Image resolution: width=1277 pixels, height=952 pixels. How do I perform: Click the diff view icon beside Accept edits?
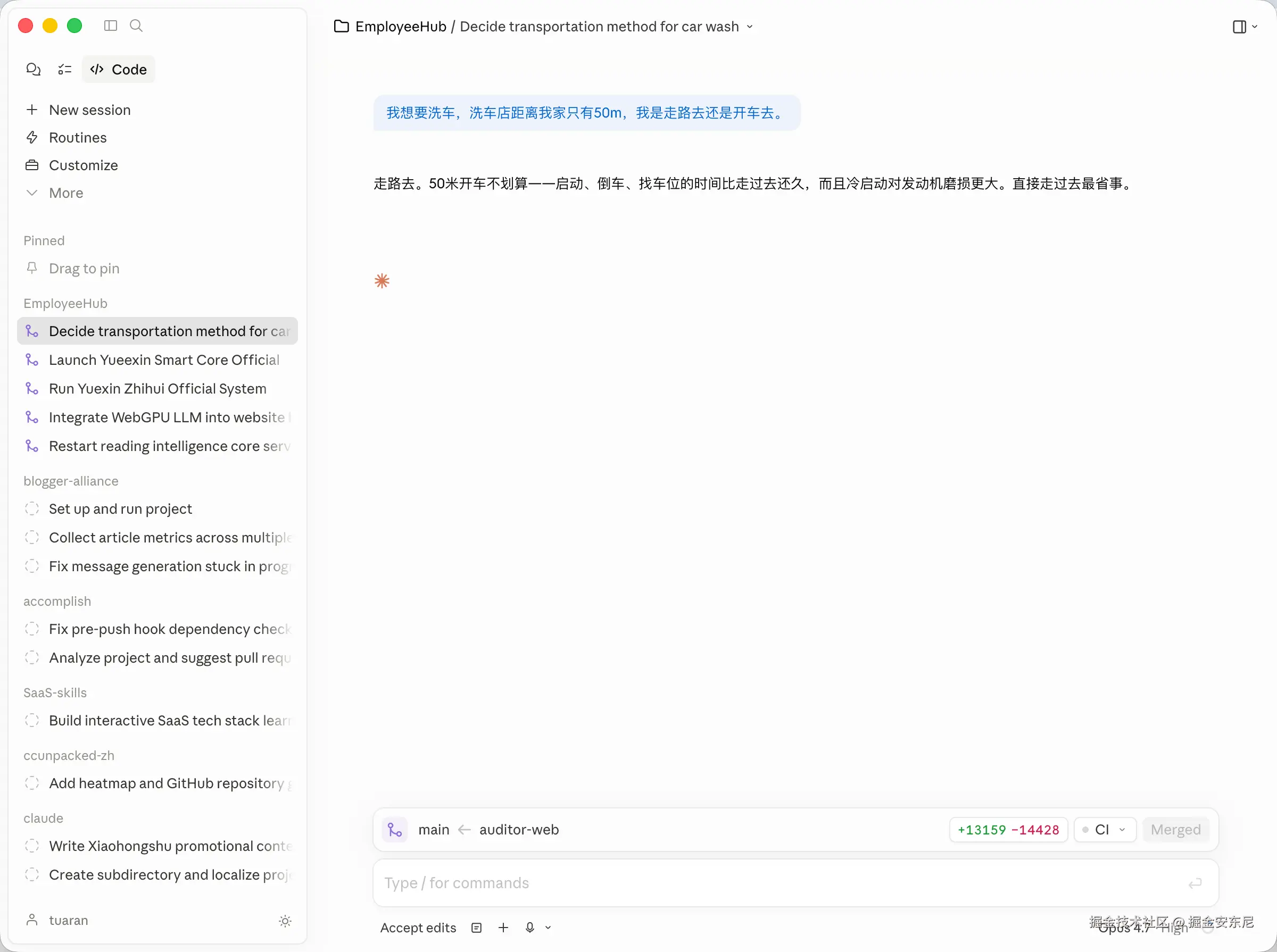(476, 927)
